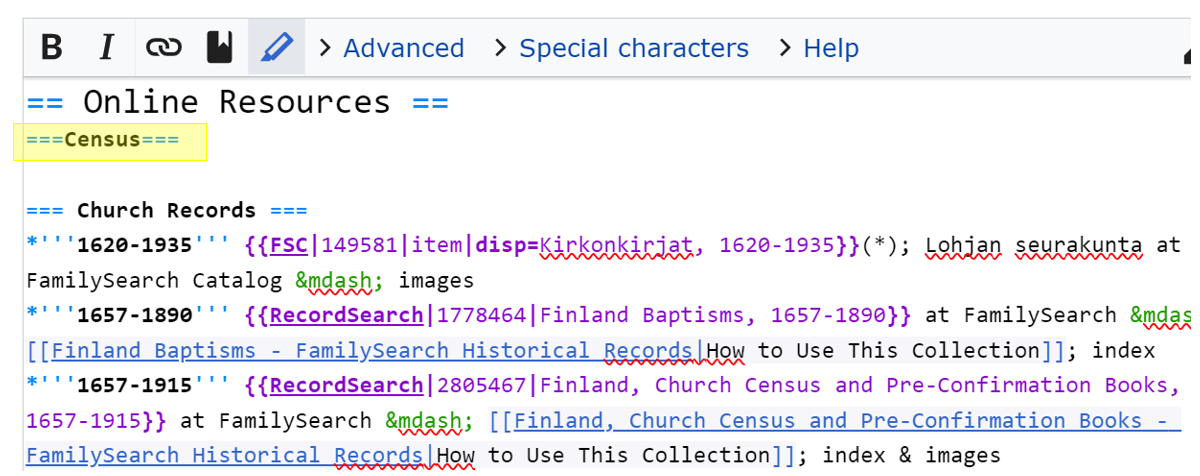Toggle bold formatting in the toolbar

[51, 47]
